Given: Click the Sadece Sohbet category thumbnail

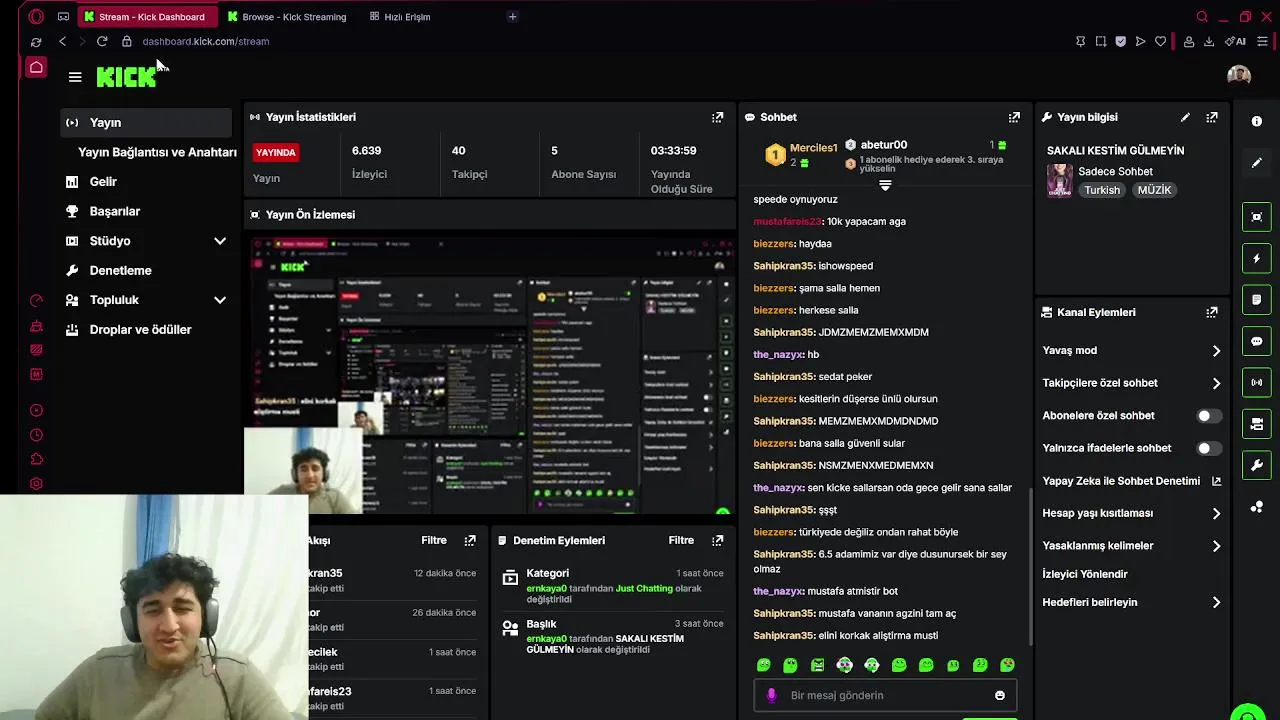Looking at the screenshot, I should [x=1059, y=181].
